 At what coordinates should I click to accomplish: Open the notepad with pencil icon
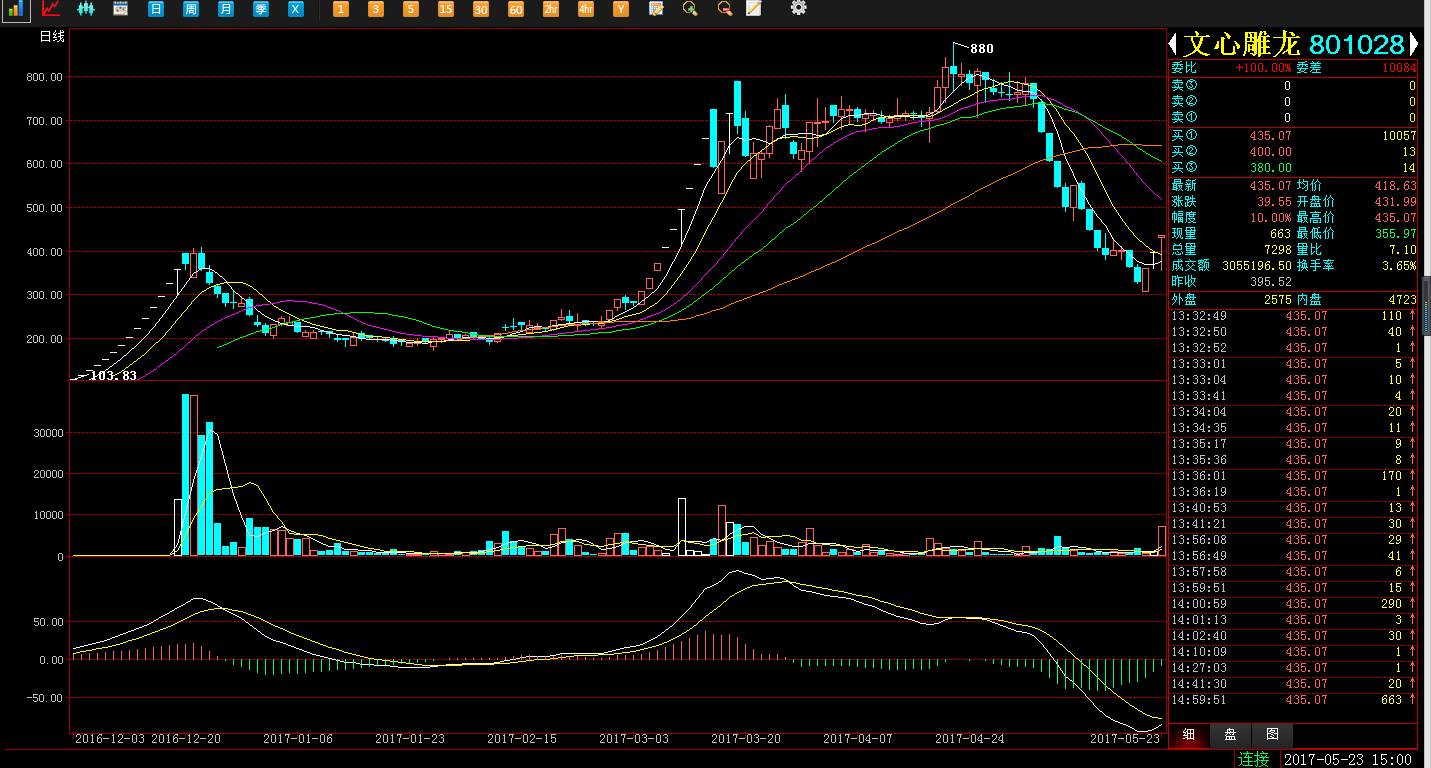coord(656,9)
